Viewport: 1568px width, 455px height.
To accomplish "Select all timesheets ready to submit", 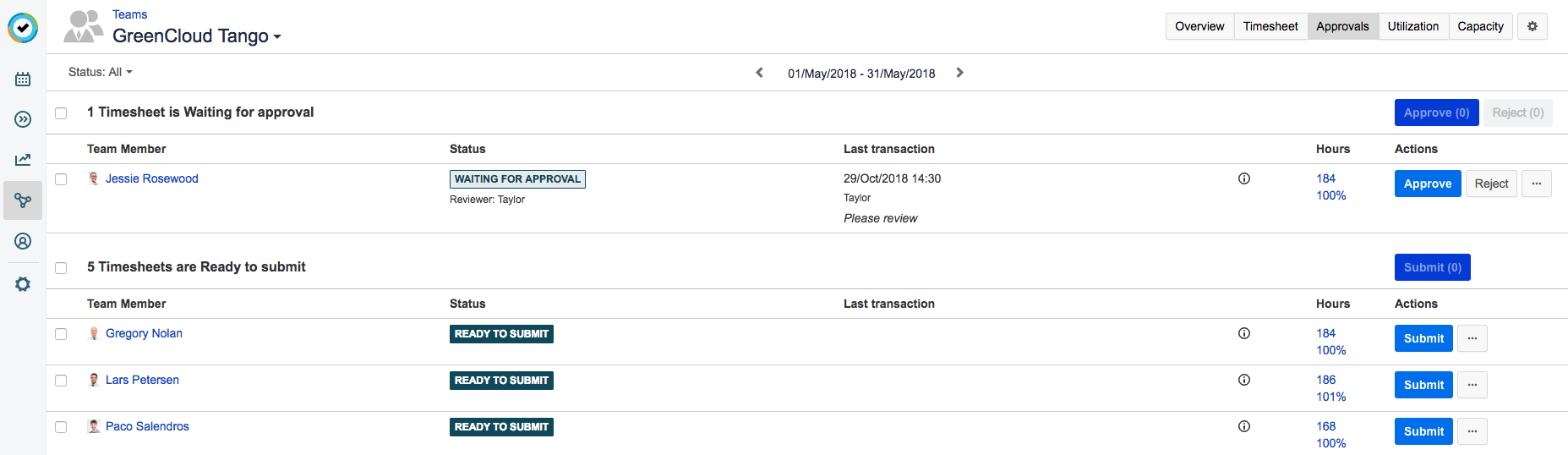I will pos(61,268).
